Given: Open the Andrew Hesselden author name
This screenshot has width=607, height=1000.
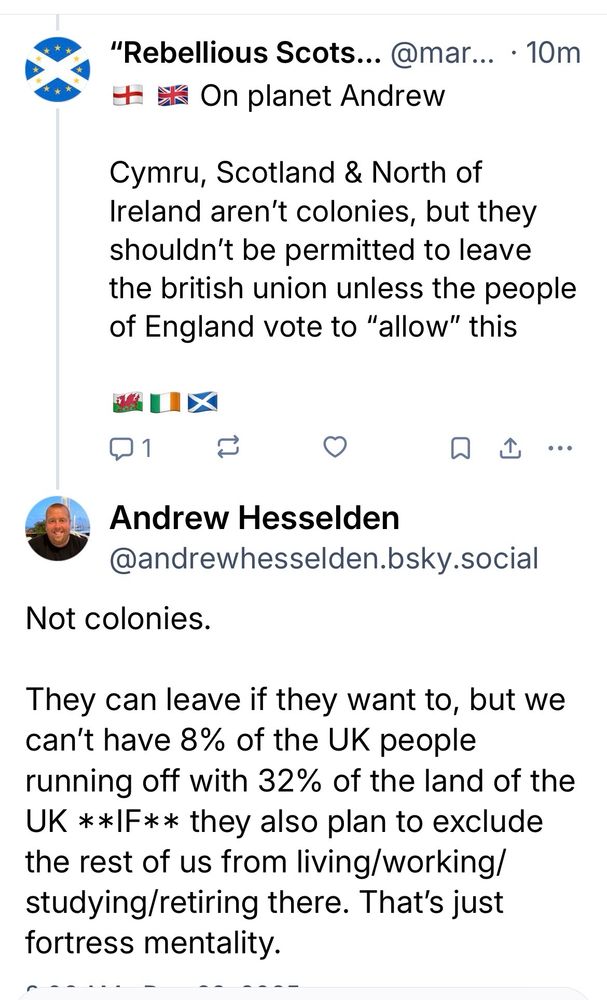Looking at the screenshot, I should (x=253, y=518).
